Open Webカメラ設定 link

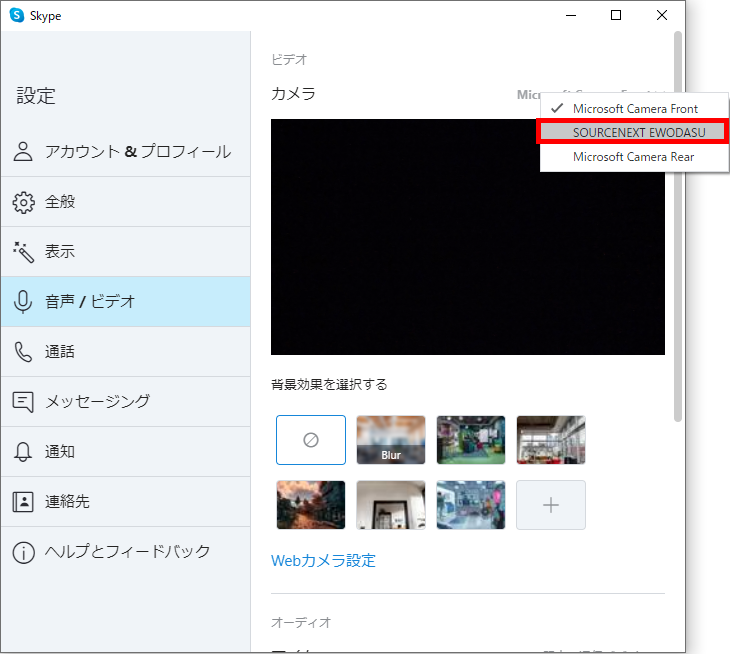[x=323, y=561]
